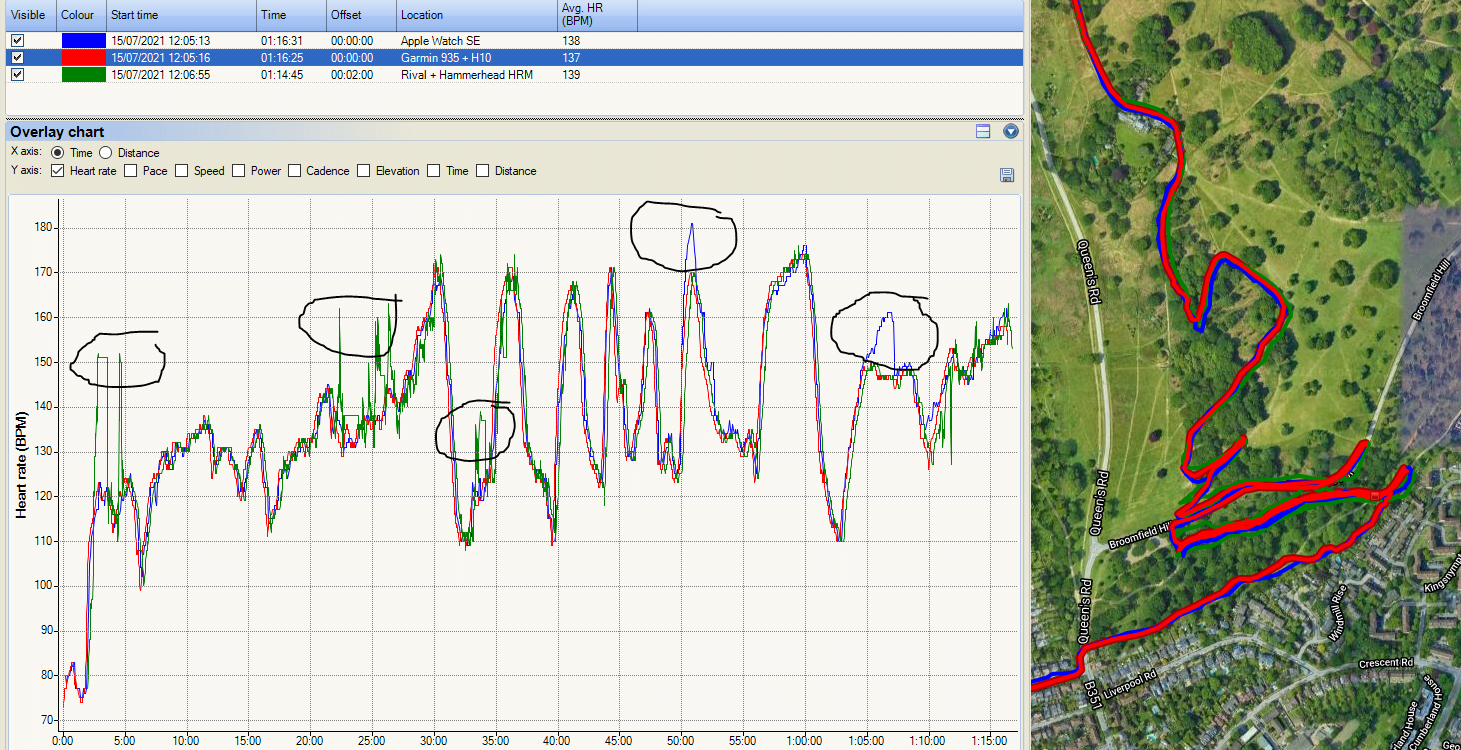
Task: Sort by the Offset column header
Action: [361, 16]
